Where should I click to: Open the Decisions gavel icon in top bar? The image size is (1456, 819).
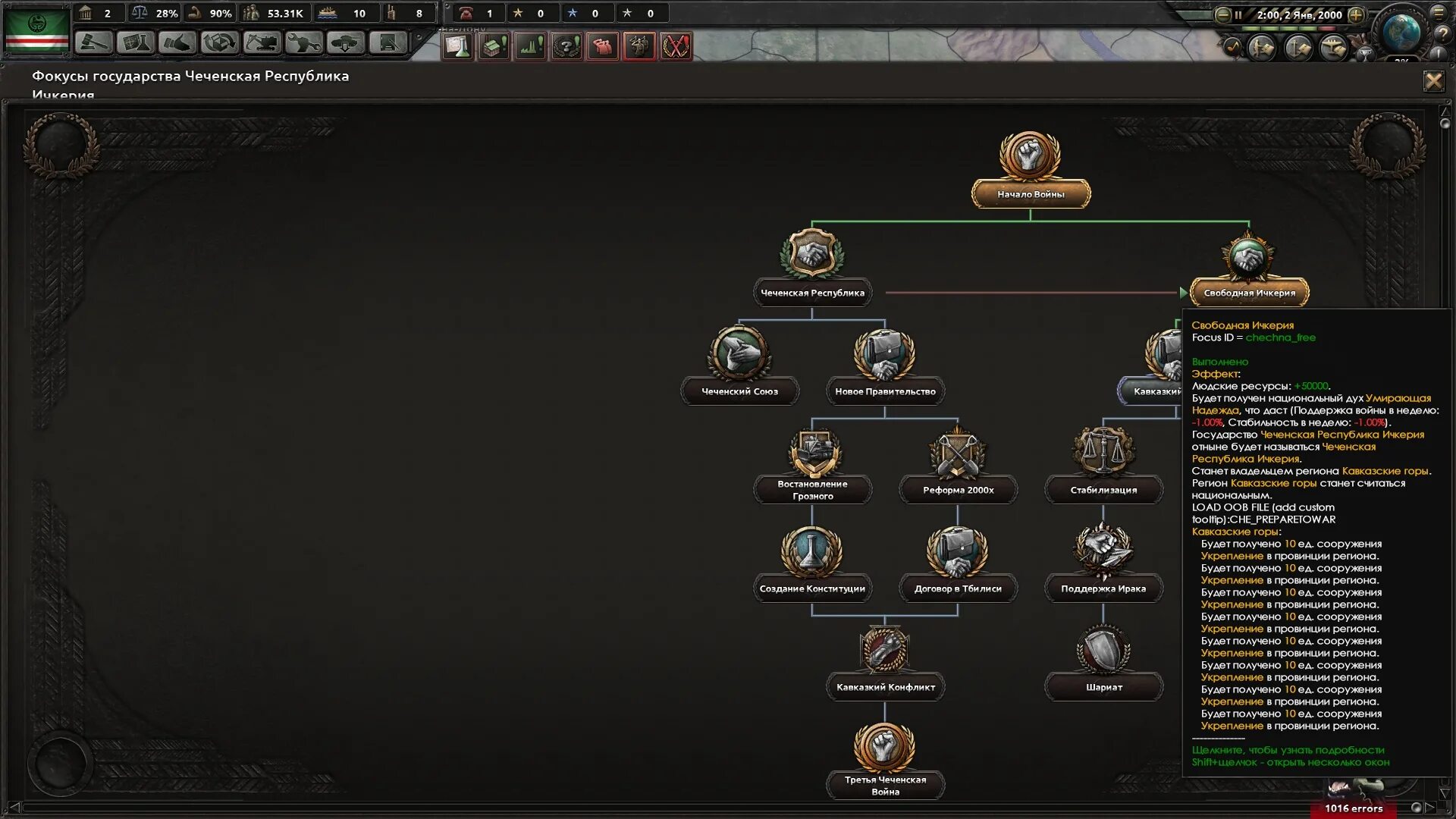94,43
